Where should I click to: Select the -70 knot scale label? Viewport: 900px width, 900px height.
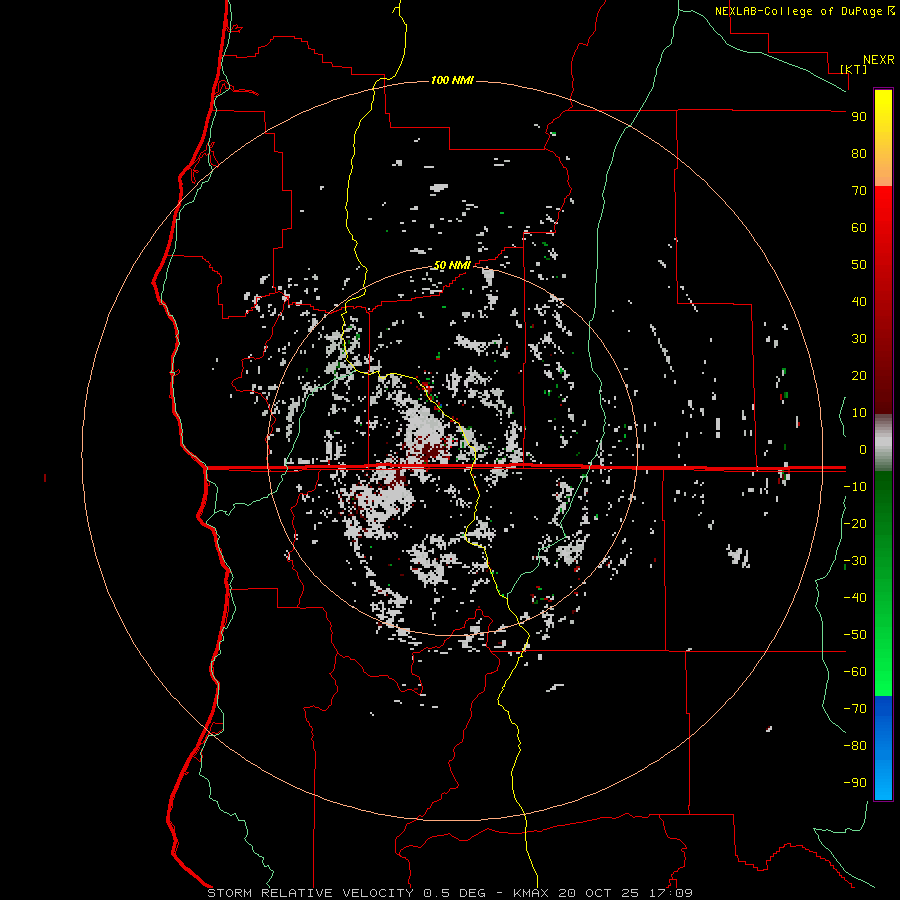click(855, 709)
